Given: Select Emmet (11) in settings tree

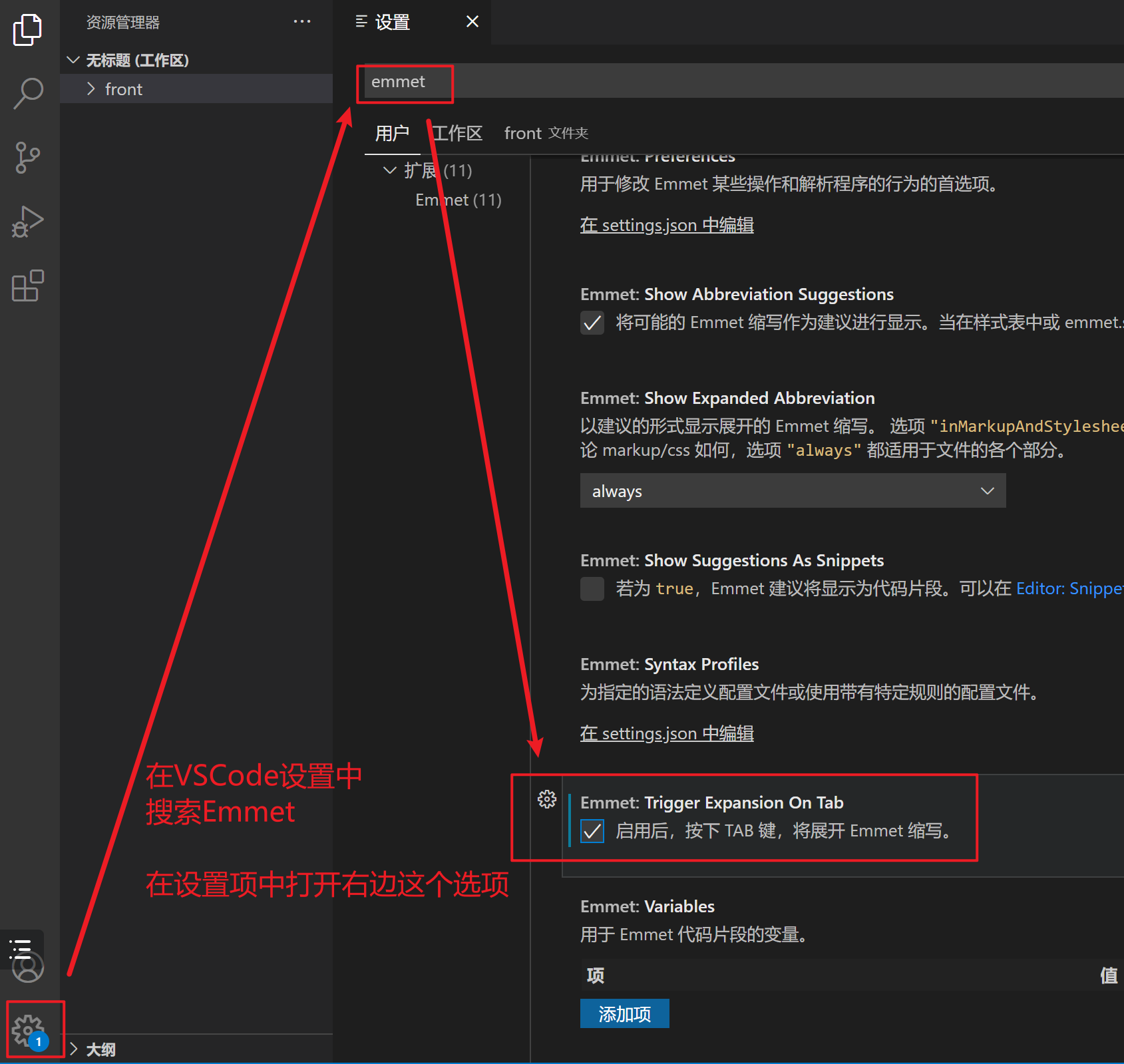Looking at the screenshot, I should tap(459, 200).
